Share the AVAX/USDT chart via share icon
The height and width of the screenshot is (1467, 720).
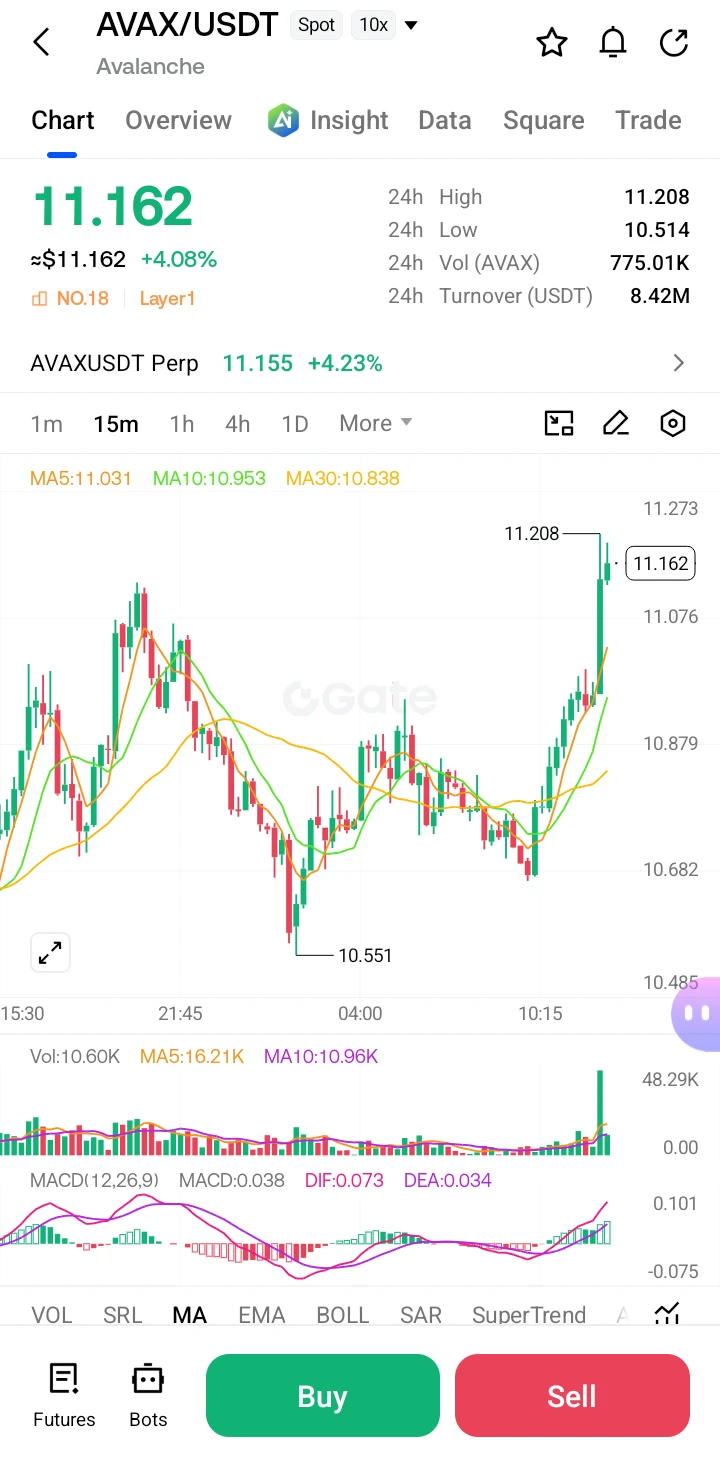675,42
